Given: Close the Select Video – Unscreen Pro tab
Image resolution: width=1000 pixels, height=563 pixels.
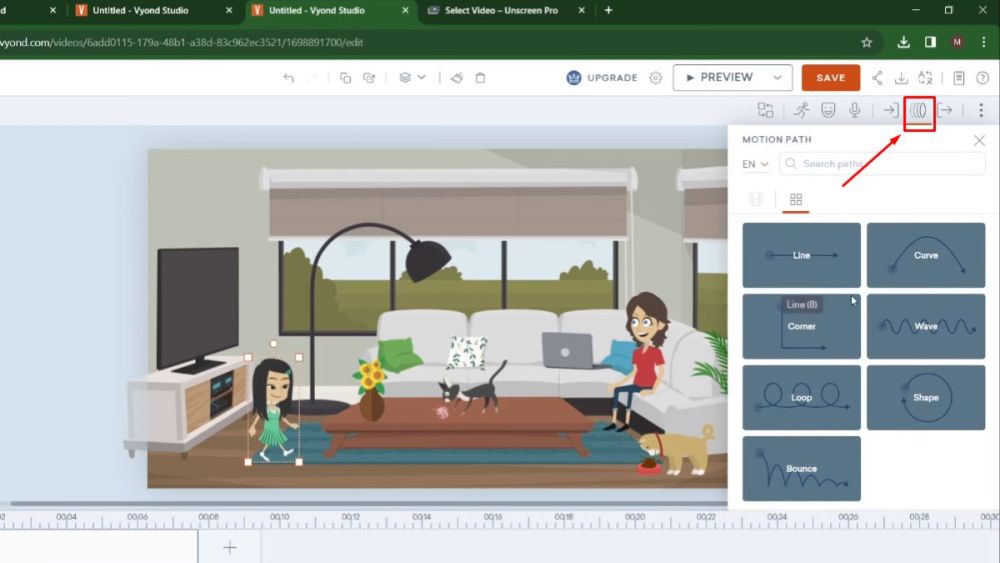Looking at the screenshot, I should click(x=581, y=10).
